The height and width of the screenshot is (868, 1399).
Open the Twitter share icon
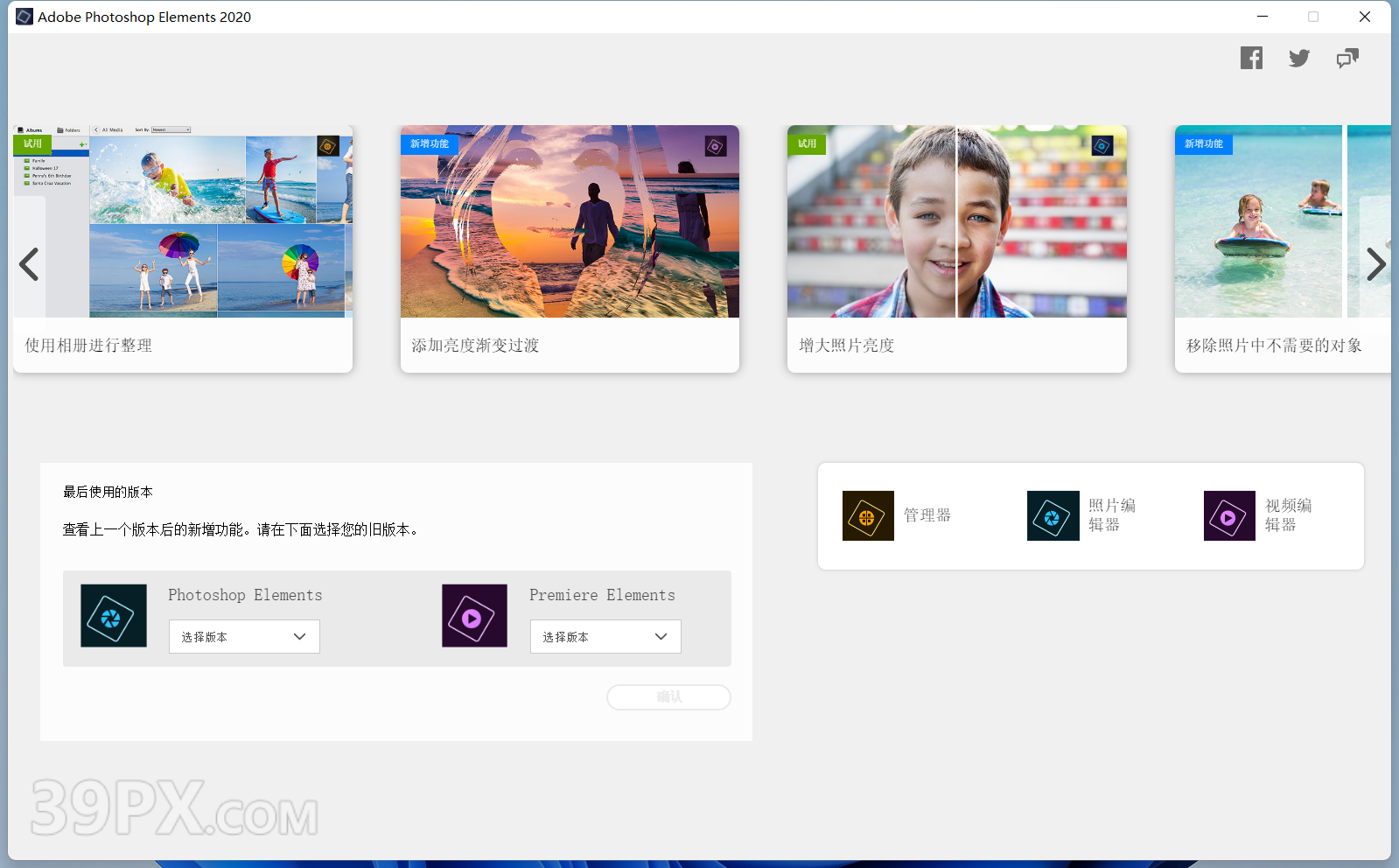[x=1299, y=58]
